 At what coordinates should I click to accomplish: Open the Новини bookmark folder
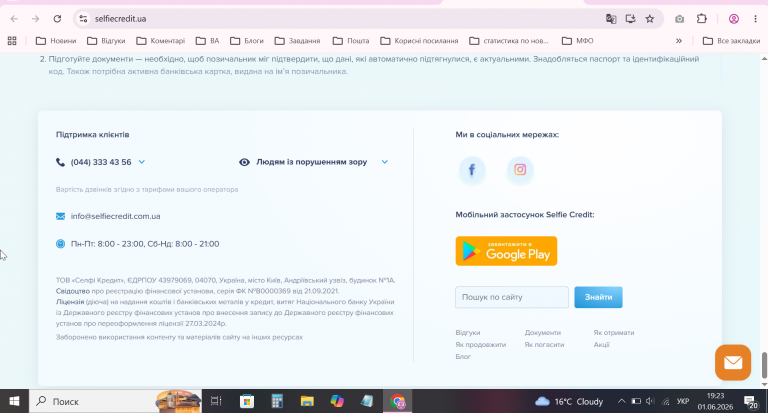[x=56, y=41]
